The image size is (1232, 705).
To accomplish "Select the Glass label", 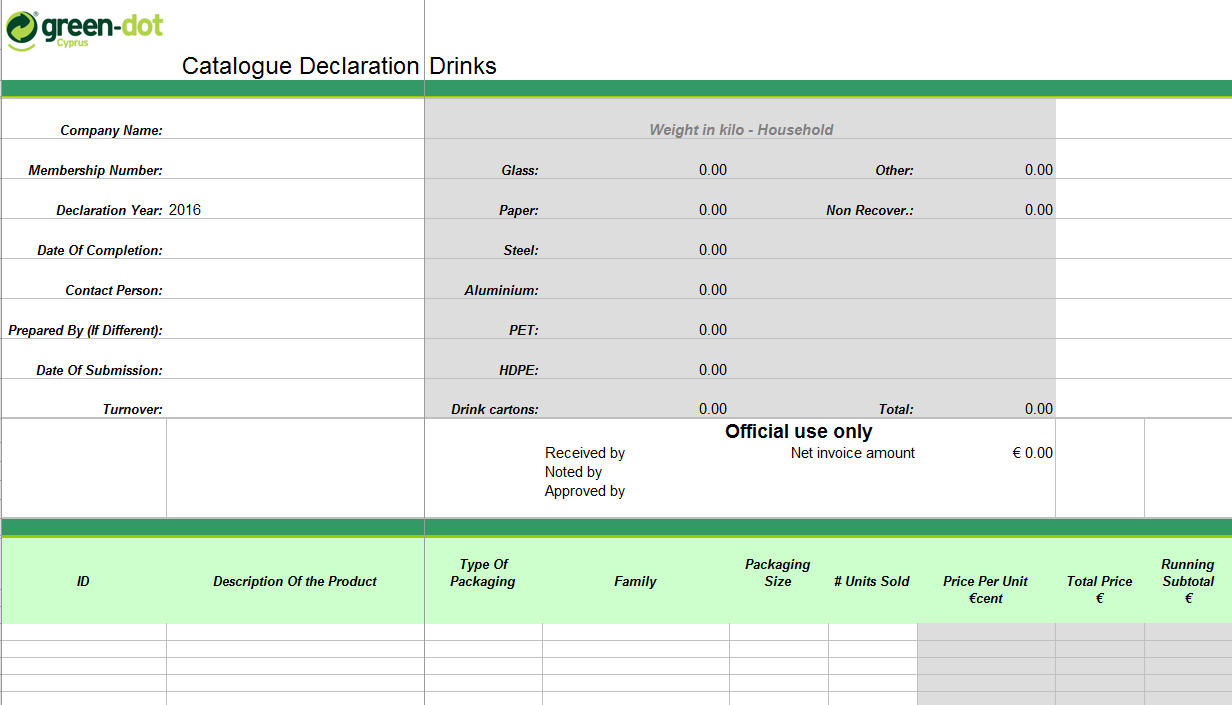I will tap(520, 170).
